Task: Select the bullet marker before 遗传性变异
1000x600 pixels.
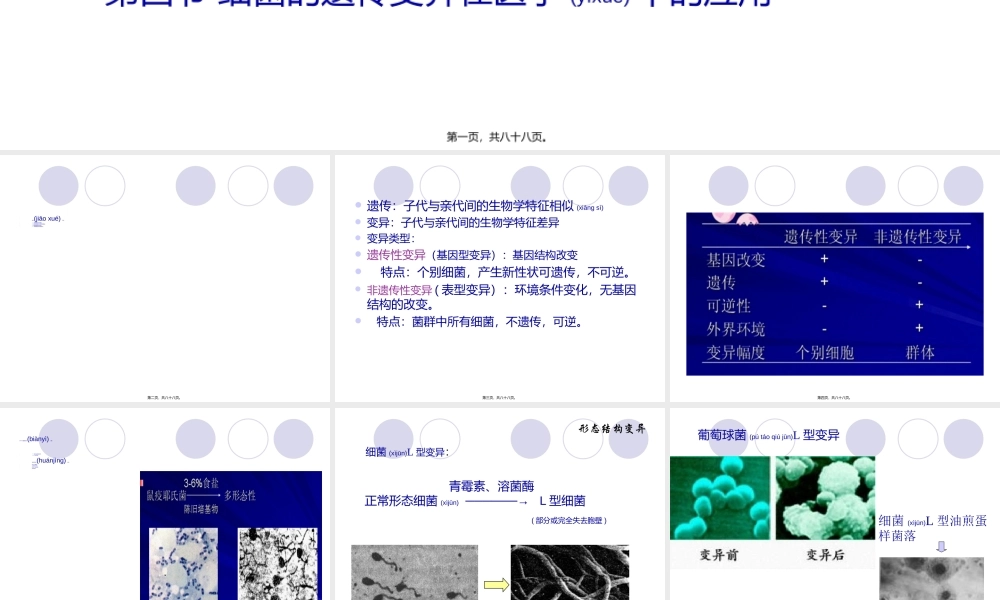Action: click(357, 255)
